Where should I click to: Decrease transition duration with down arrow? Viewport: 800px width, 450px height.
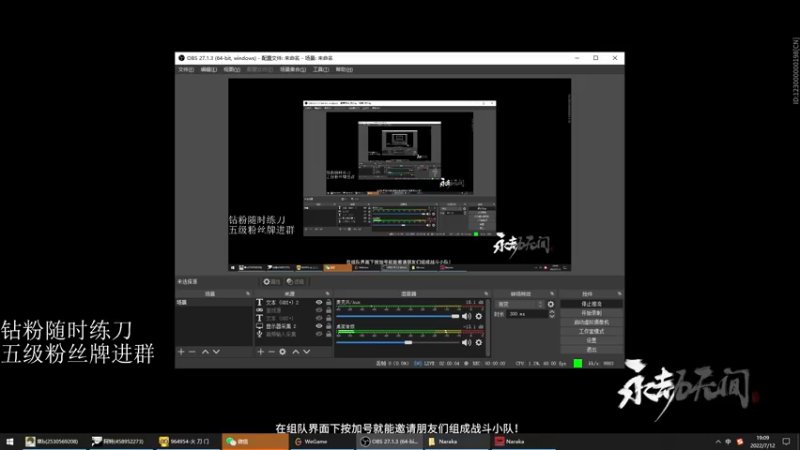tap(552, 317)
